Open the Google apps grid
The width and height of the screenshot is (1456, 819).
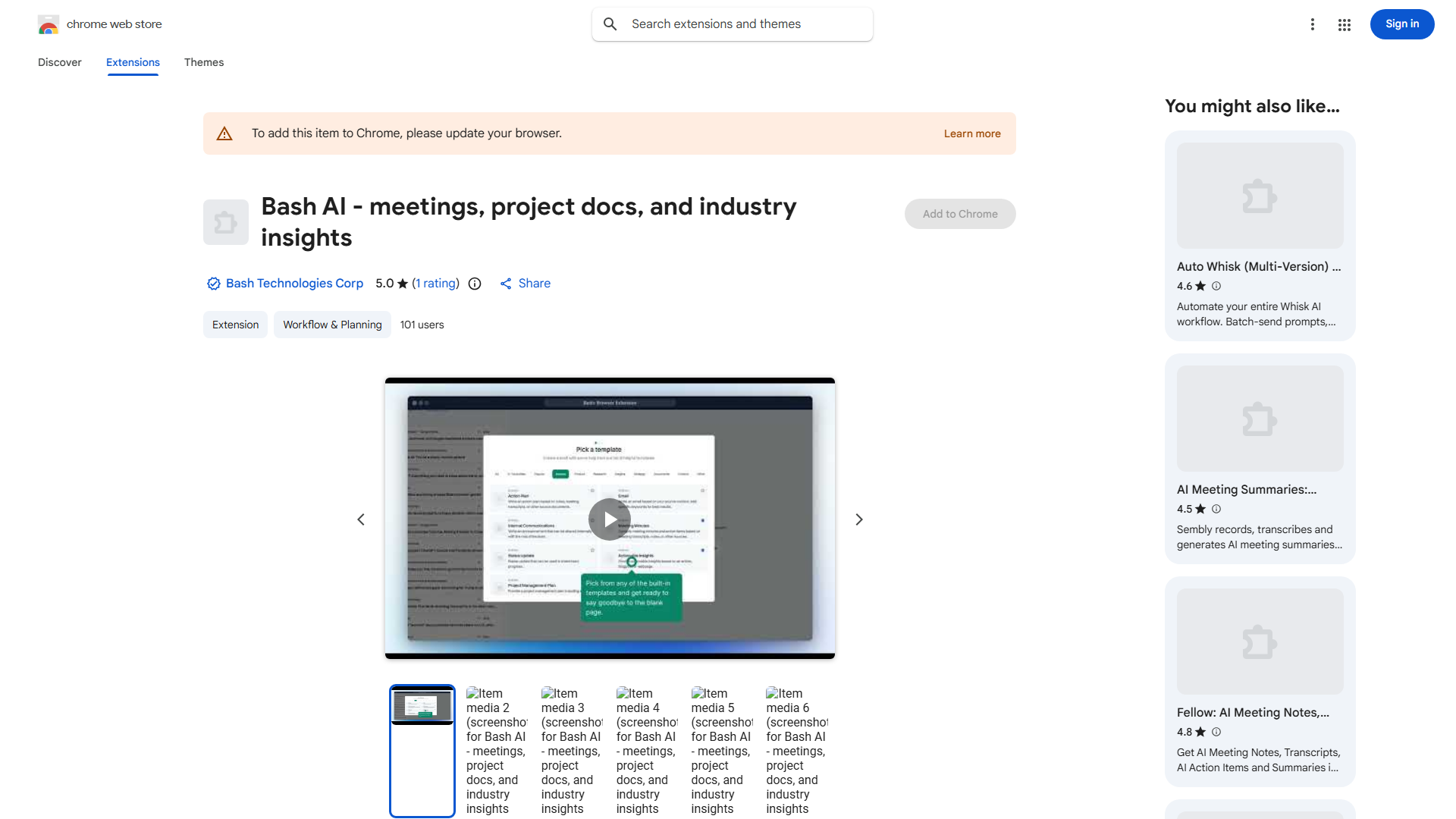point(1345,24)
